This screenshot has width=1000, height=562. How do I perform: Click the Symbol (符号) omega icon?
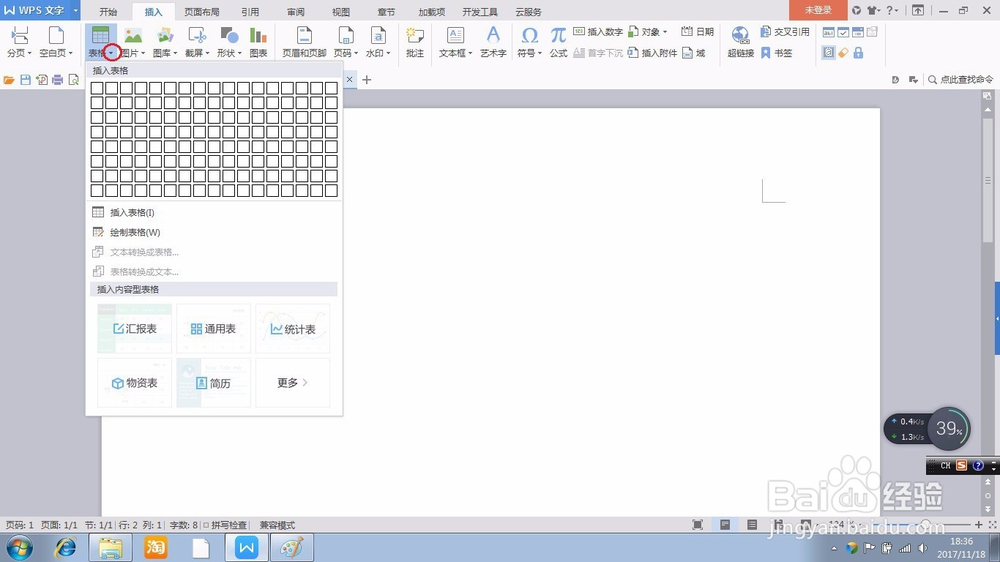pos(529,36)
